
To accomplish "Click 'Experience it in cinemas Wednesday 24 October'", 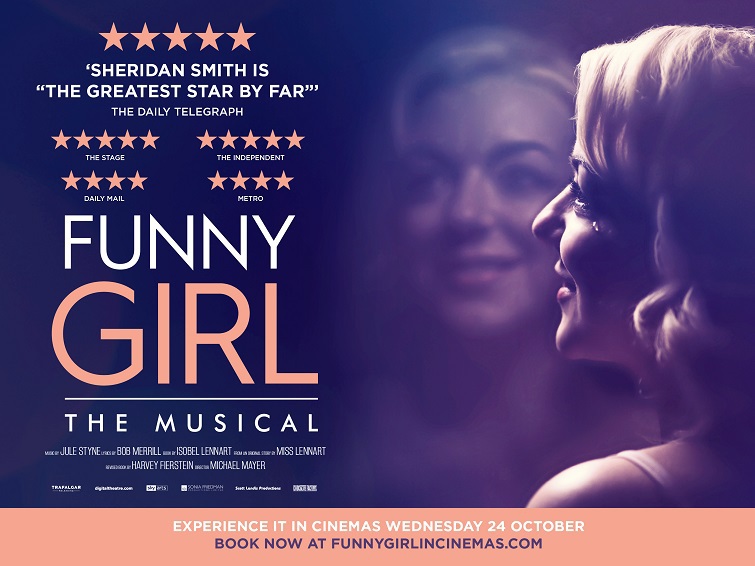I will pos(378,526).
